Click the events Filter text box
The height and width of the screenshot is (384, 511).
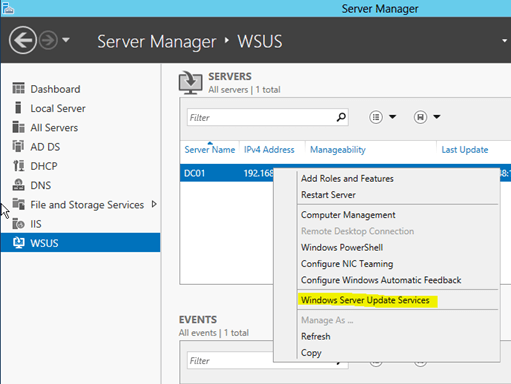pyautogui.click(x=230, y=360)
